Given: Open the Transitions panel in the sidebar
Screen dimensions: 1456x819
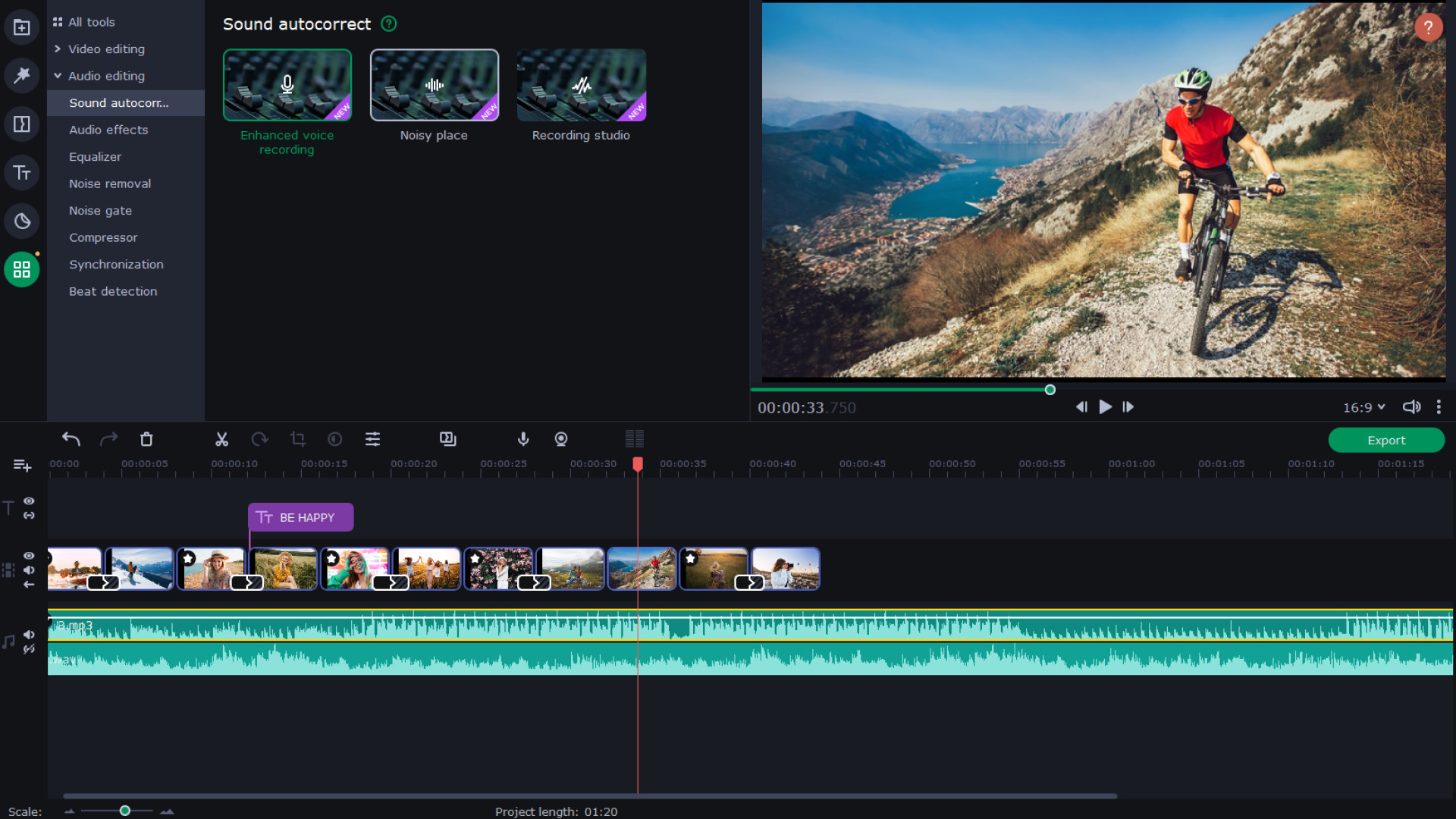Looking at the screenshot, I should pos(21,124).
